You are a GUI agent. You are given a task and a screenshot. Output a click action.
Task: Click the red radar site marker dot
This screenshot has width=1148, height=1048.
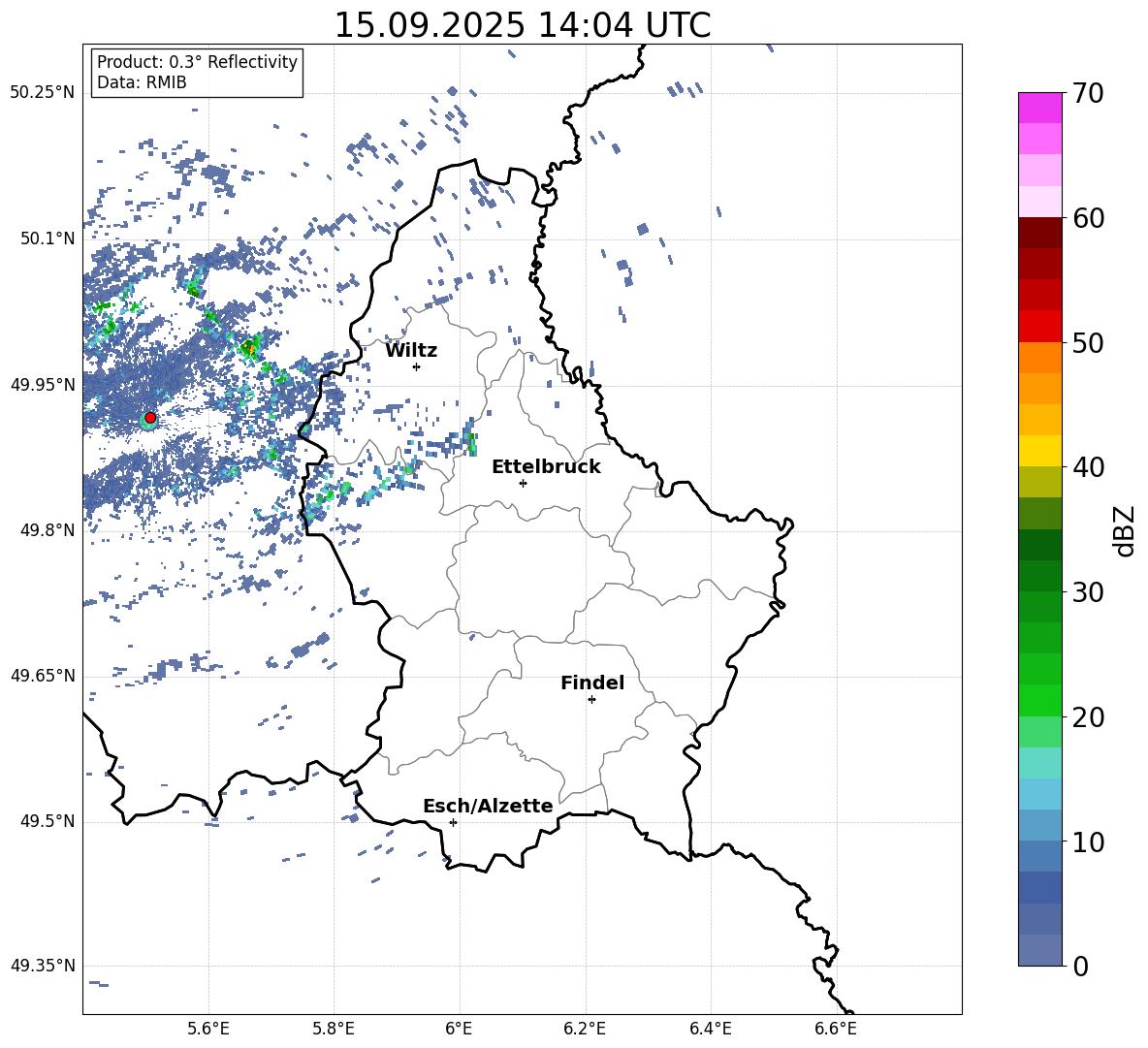click(150, 418)
